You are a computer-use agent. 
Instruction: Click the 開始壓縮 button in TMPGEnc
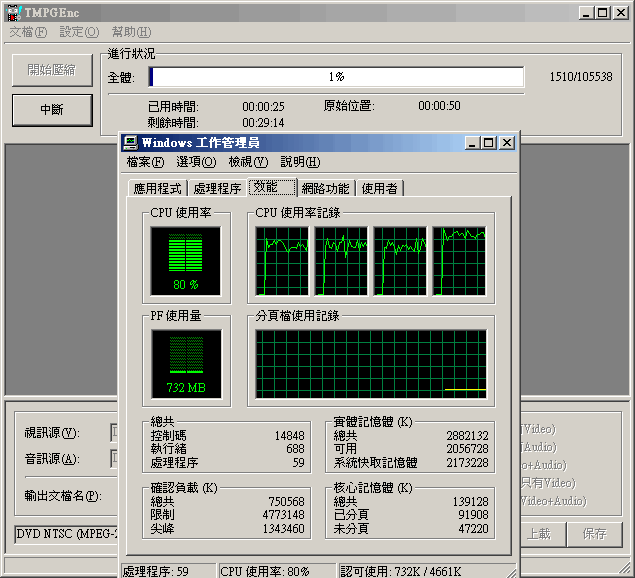tap(52, 70)
